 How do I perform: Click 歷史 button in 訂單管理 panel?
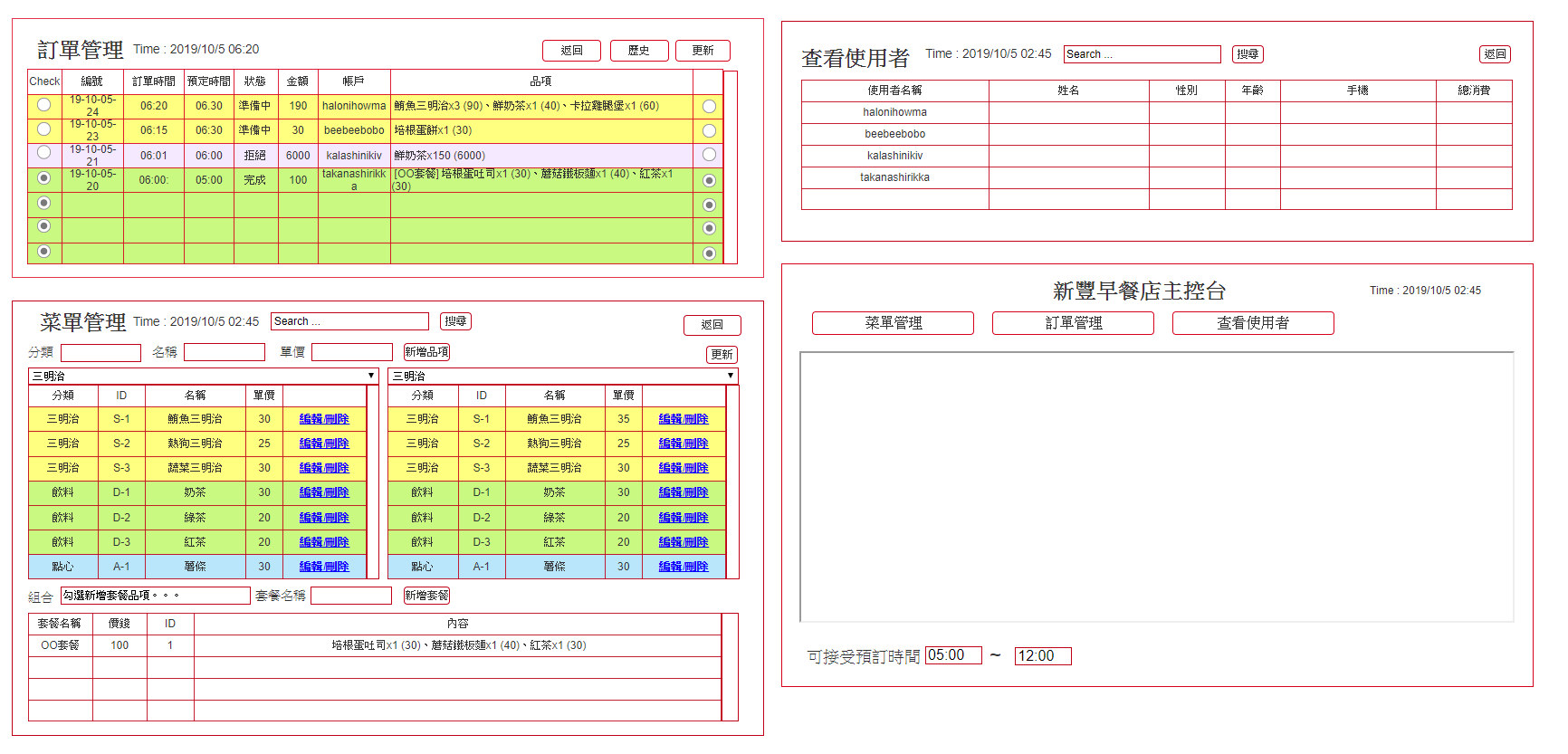[639, 51]
